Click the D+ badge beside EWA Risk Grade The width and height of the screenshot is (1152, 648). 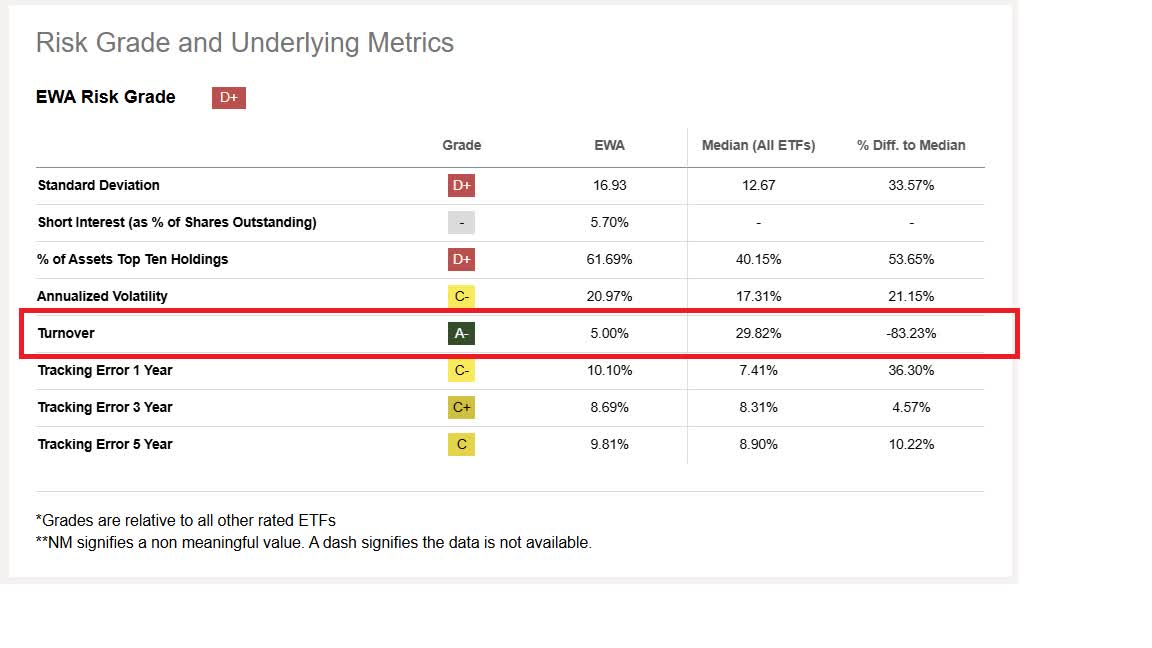[228, 97]
